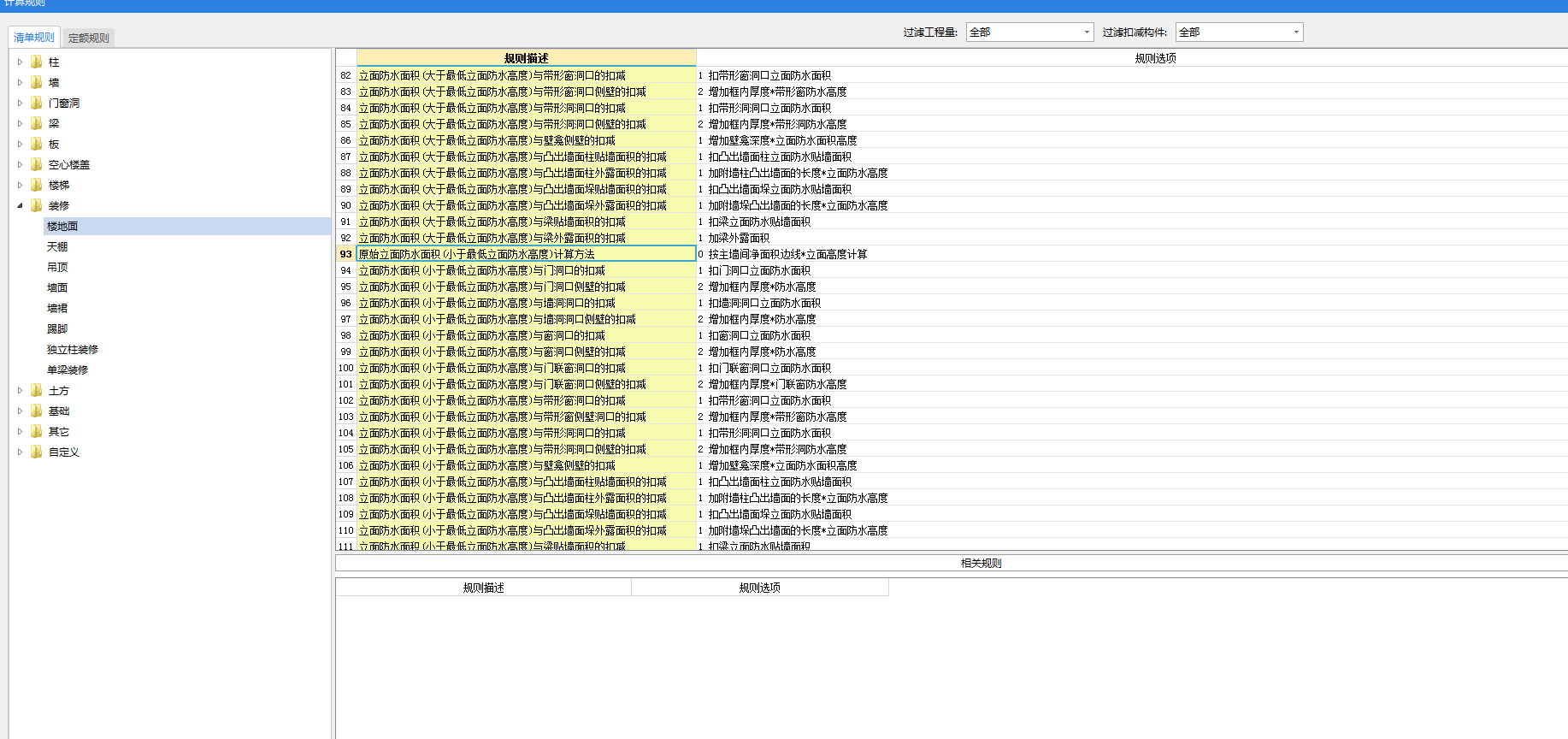Click the 规则描述 header under 相关规则
This screenshot has height=739, width=1568.
pyautogui.click(x=483, y=588)
